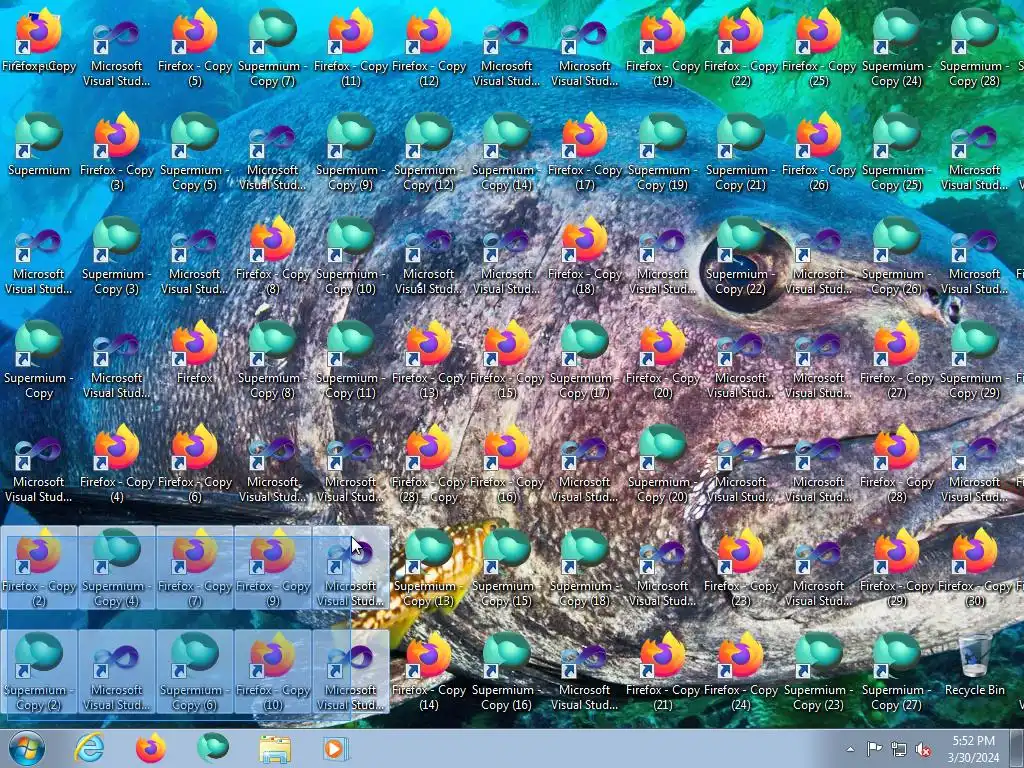This screenshot has height=768, width=1024.
Task: Select Firefox - Copy (14) icon
Action: [428, 671]
